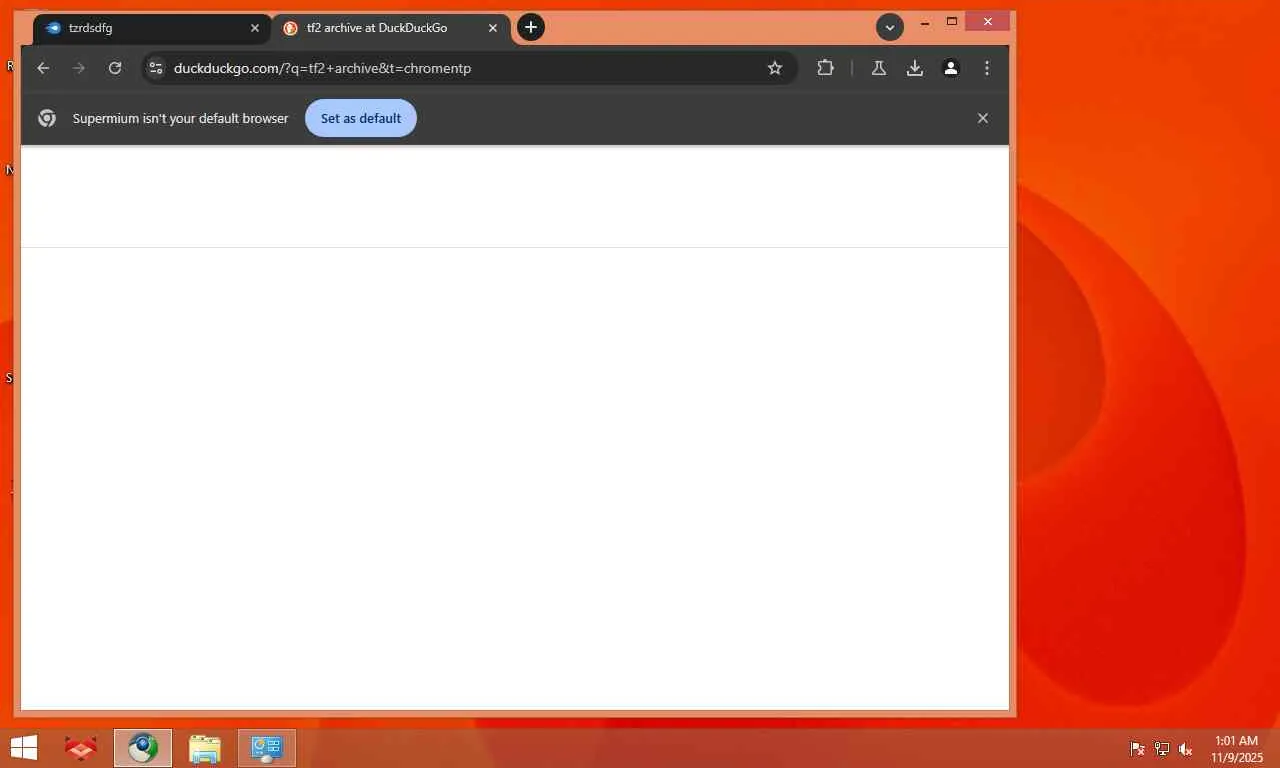Open the Extensions puzzle icon

[x=825, y=68]
